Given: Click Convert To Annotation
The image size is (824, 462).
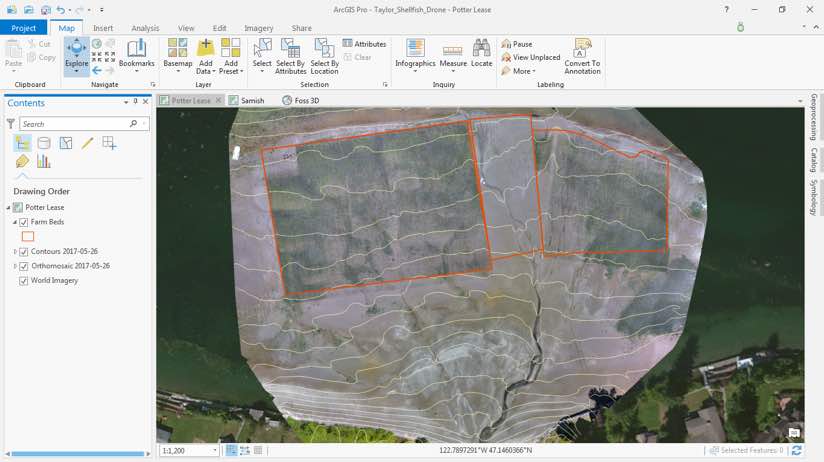Looking at the screenshot, I should tap(582, 56).
